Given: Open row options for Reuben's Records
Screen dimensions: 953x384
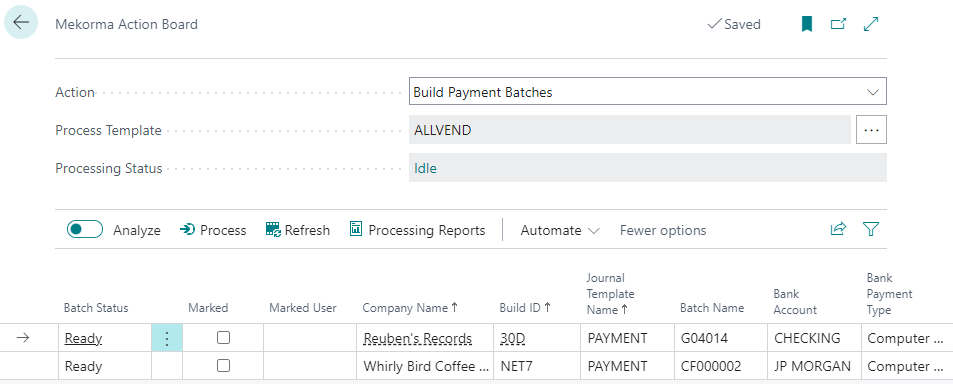Looking at the screenshot, I should coord(167,338).
